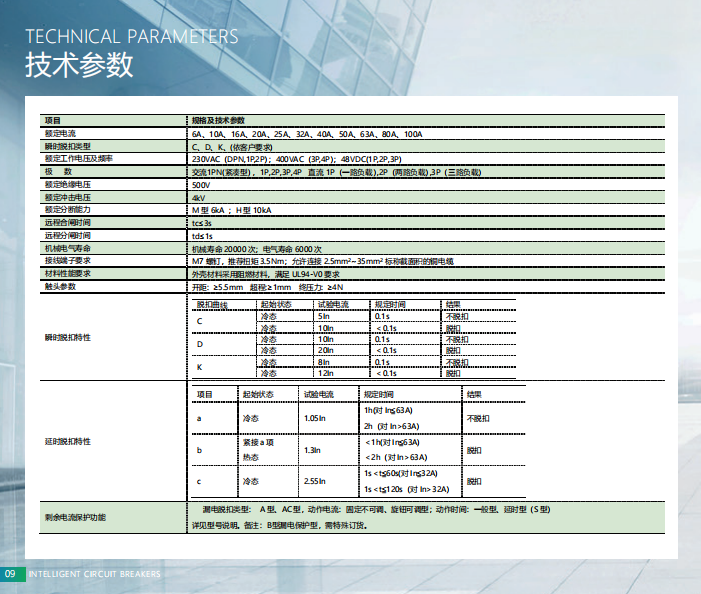Select curve K in trip curve table
This screenshot has height=594, width=701.
pyautogui.click(x=199, y=367)
